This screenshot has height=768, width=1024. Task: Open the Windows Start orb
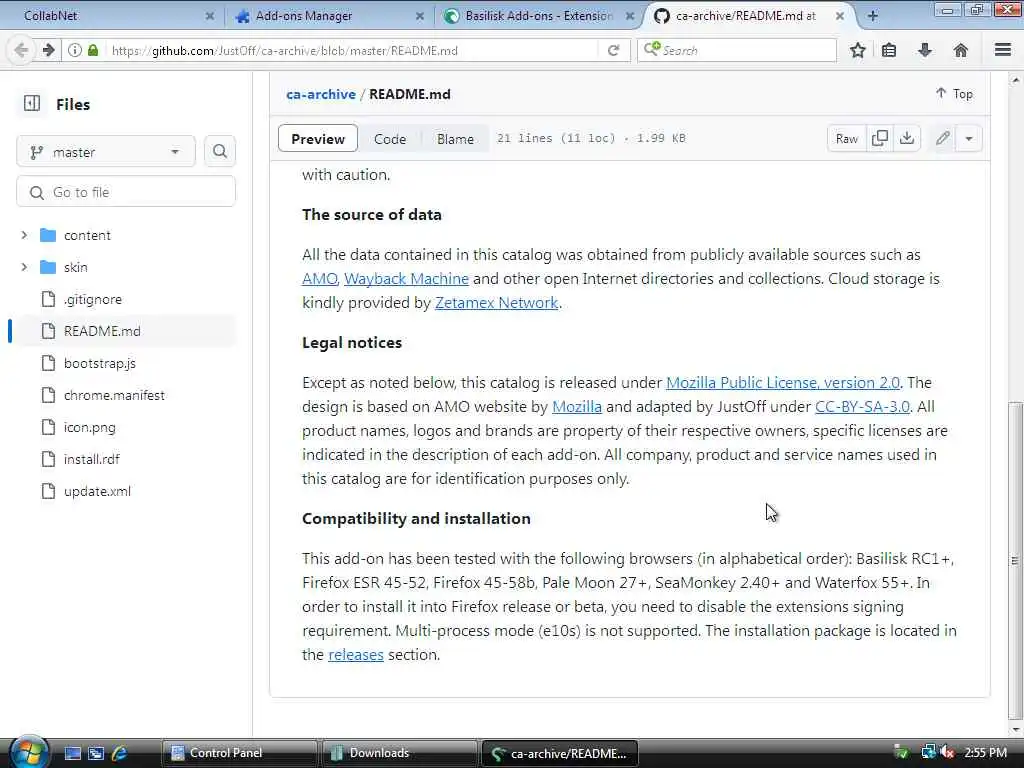[x=29, y=752]
